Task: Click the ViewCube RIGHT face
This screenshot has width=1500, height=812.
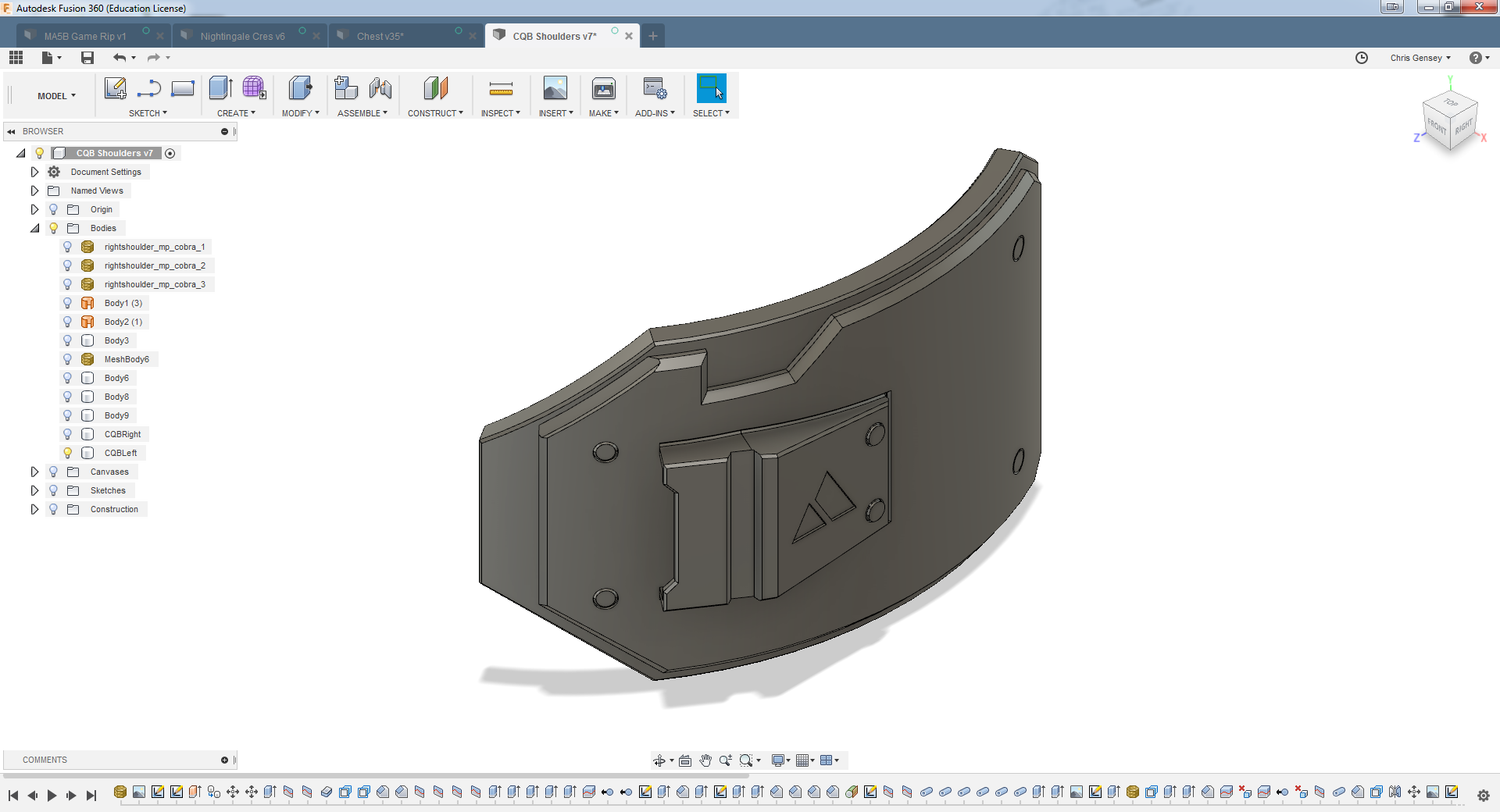Action: pyautogui.click(x=1463, y=126)
